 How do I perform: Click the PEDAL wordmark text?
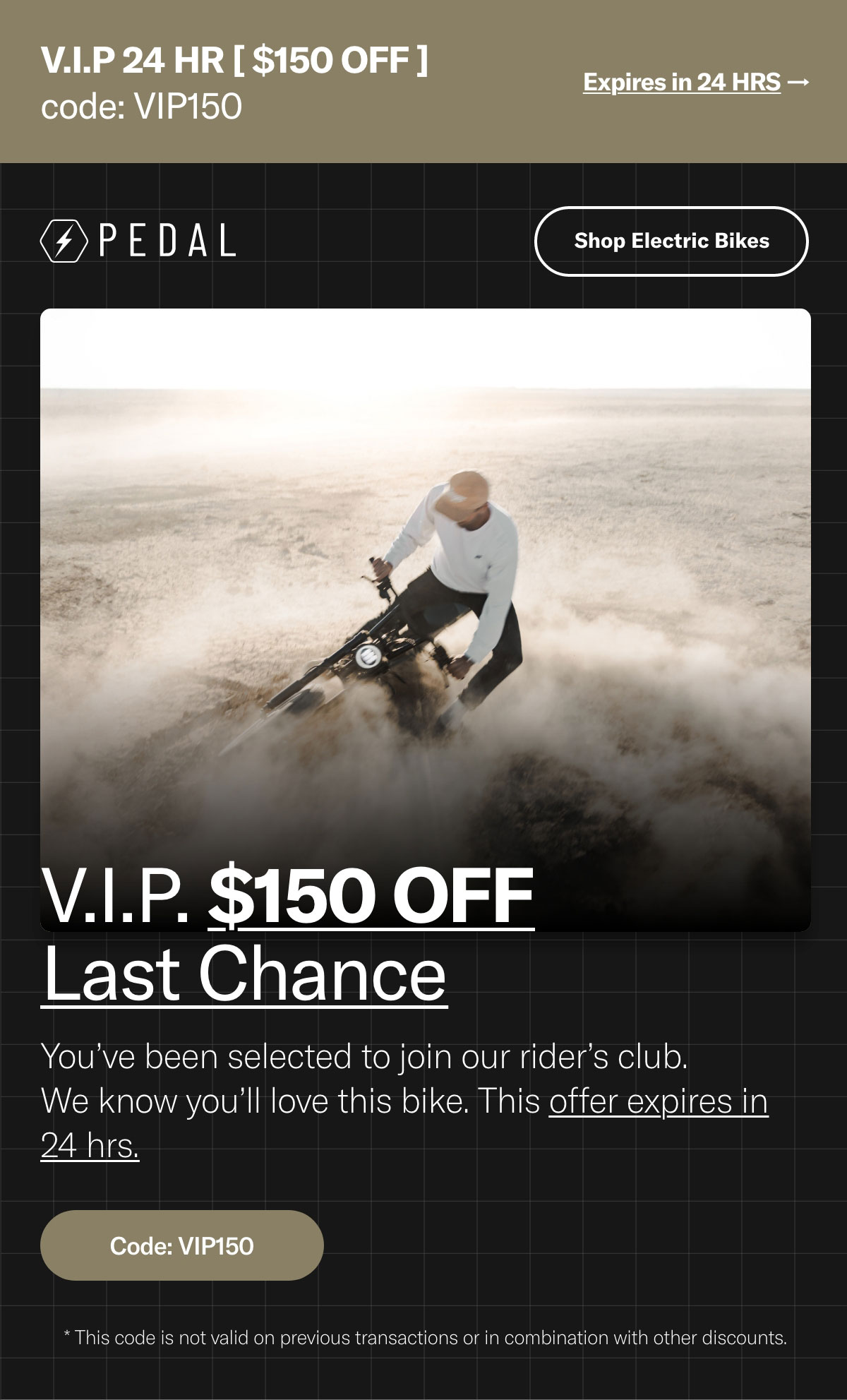tap(167, 241)
